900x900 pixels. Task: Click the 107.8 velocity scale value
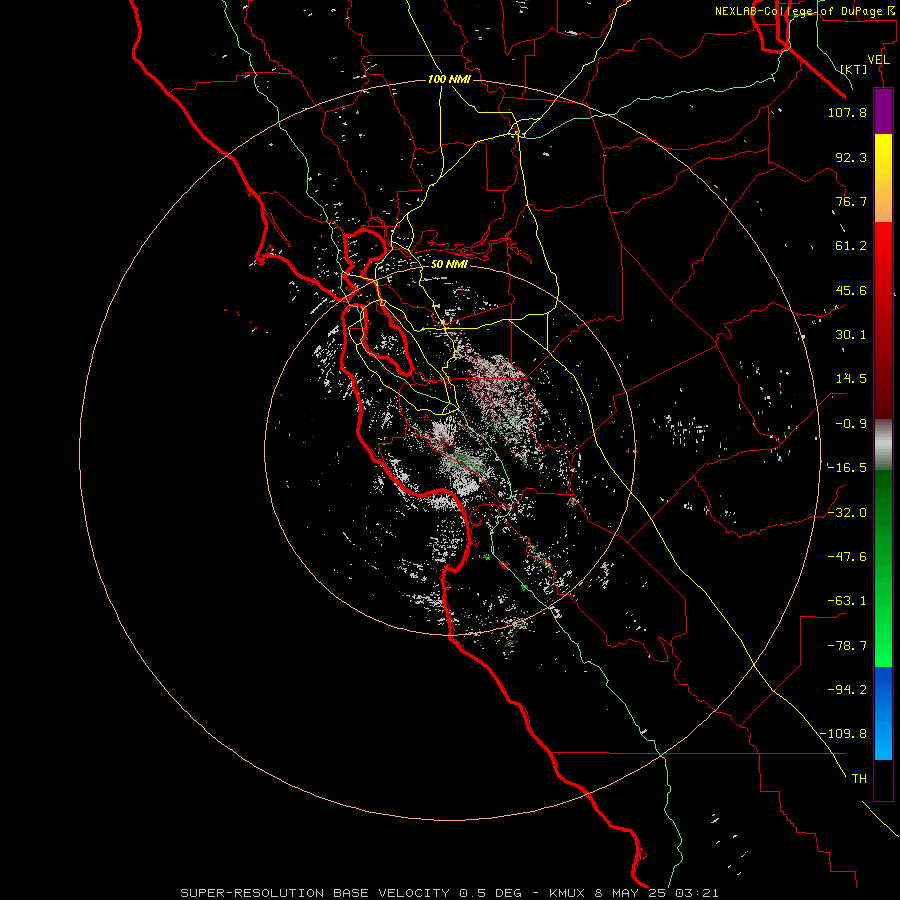pos(847,112)
